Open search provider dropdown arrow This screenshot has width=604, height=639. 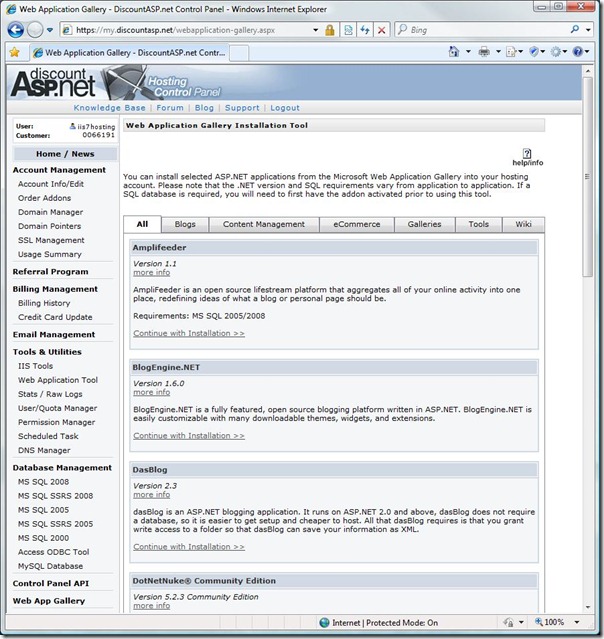click(x=588, y=30)
